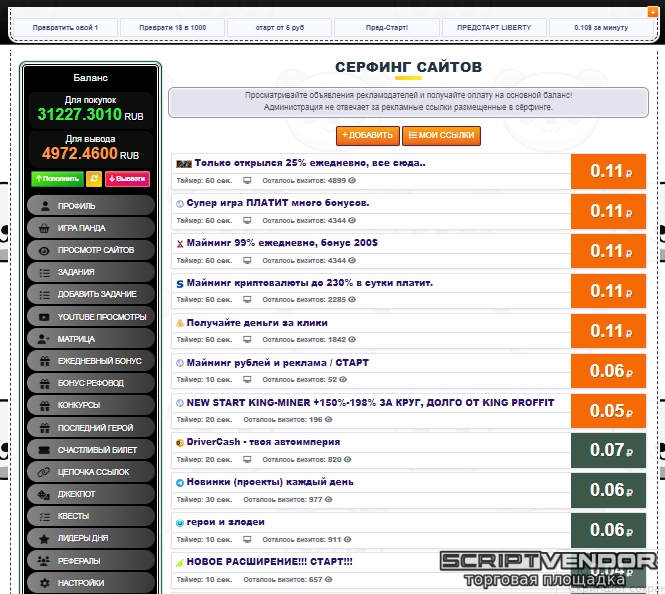
Task: Click the star icon for ЛИДЕРЫ ДНЯ
Action: pyautogui.click(x=44, y=538)
